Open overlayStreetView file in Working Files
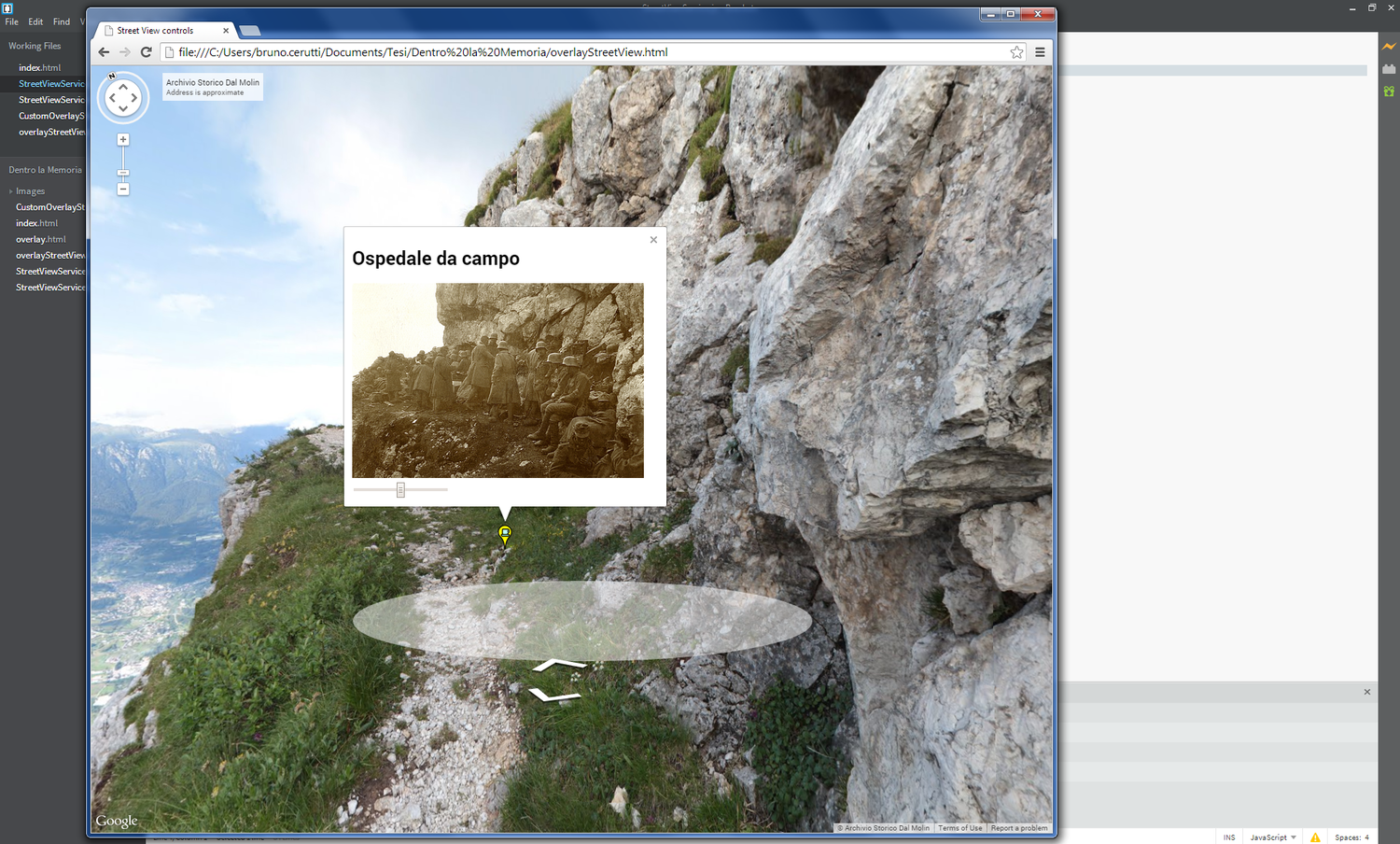Image resolution: width=1400 pixels, height=844 pixels. (51, 132)
